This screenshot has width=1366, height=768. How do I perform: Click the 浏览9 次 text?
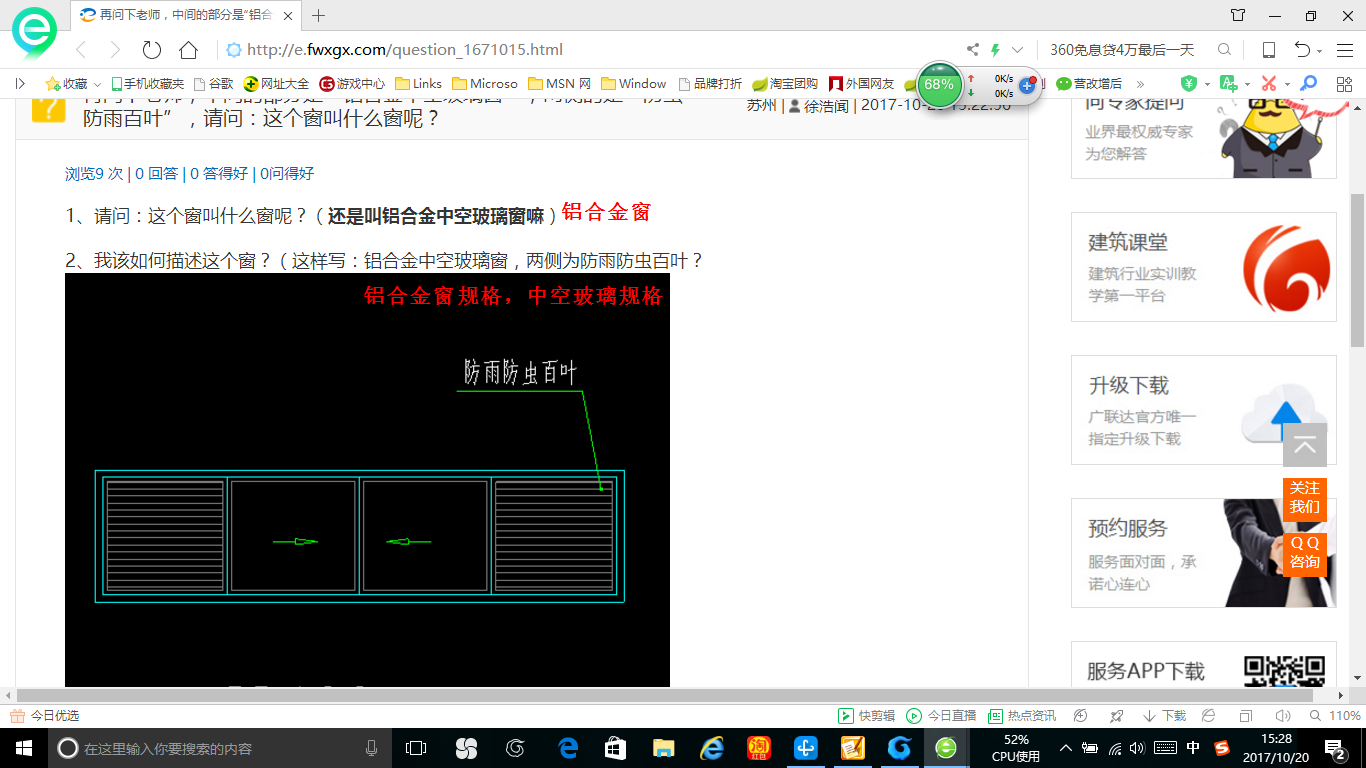point(94,173)
